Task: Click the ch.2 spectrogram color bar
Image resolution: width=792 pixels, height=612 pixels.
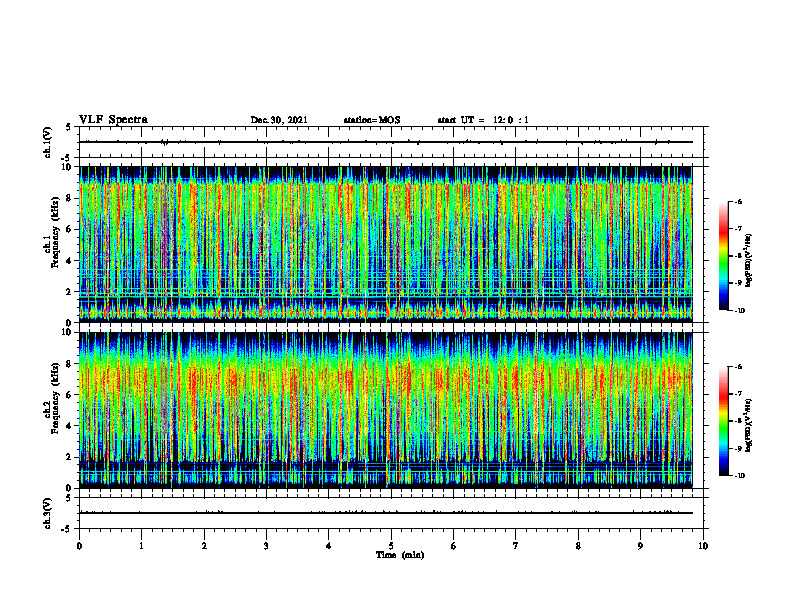Action: click(x=724, y=421)
